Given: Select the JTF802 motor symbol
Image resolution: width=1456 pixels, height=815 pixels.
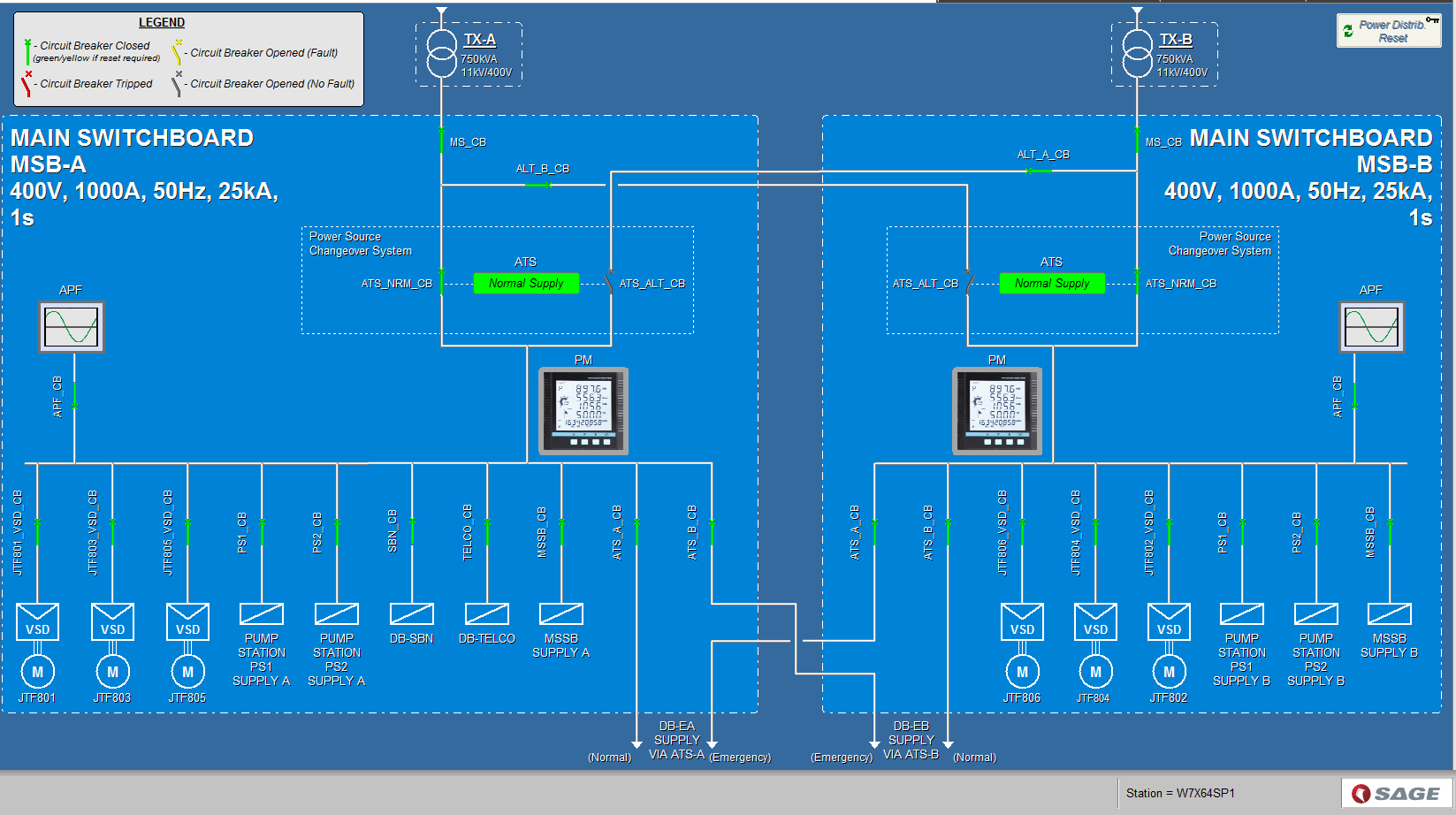Looking at the screenshot, I should (x=1169, y=672).
